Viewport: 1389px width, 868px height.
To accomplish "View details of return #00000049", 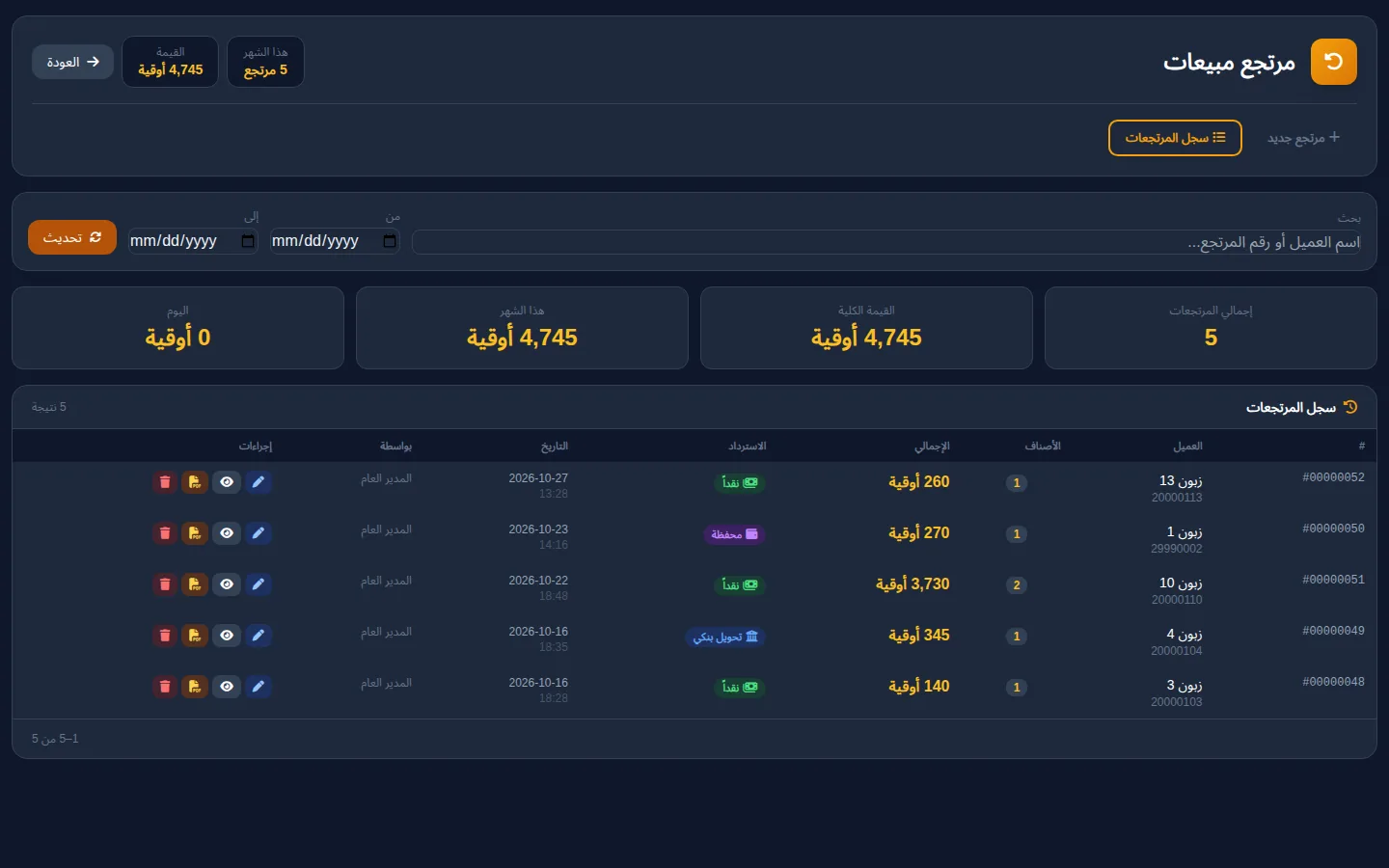I will point(227,636).
